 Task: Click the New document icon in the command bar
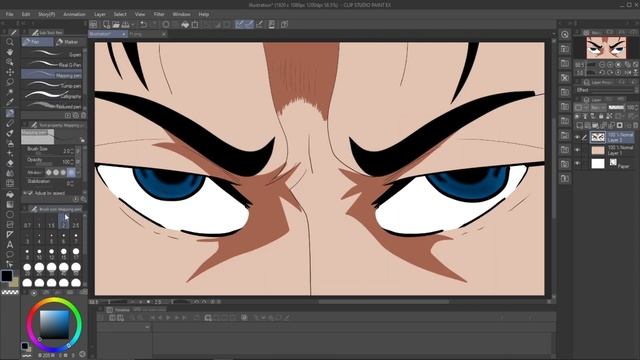click(x=107, y=24)
